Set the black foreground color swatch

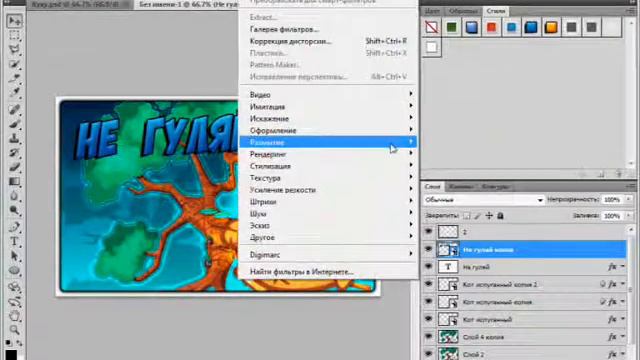(11, 355)
